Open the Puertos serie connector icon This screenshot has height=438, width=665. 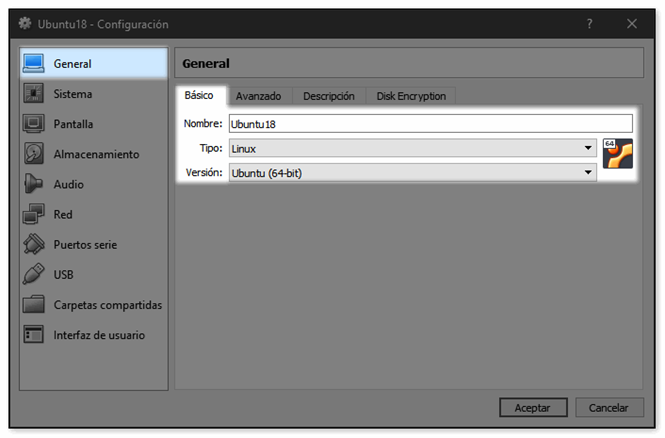click(x=34, y=244)
